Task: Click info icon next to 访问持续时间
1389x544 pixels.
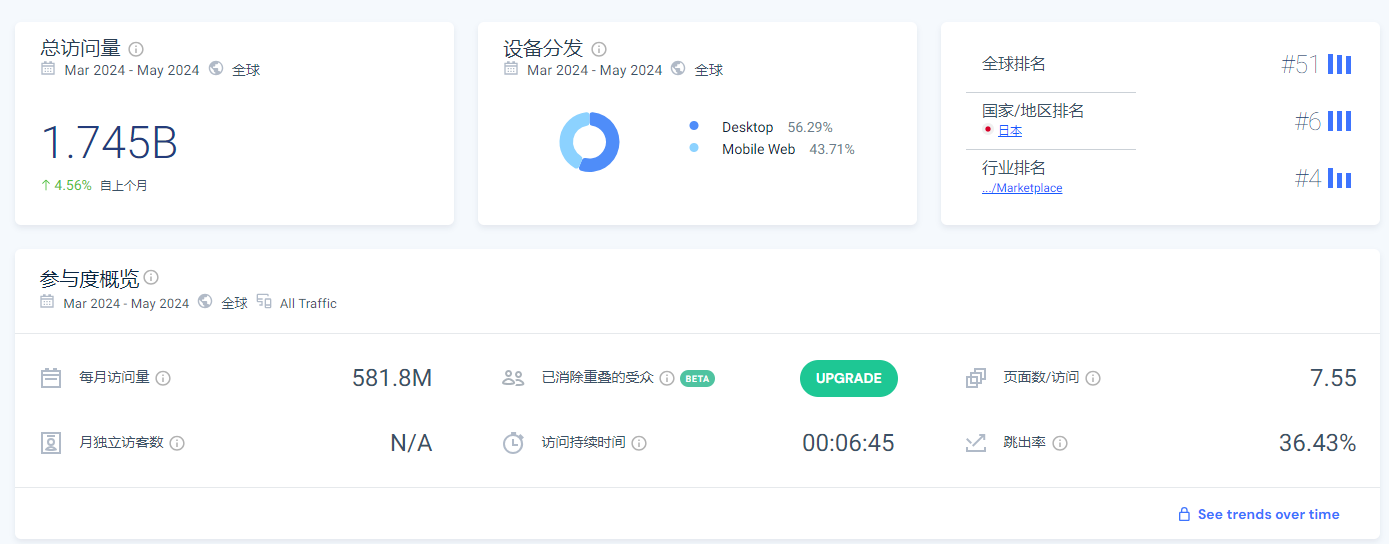Action: pos(639,443)
